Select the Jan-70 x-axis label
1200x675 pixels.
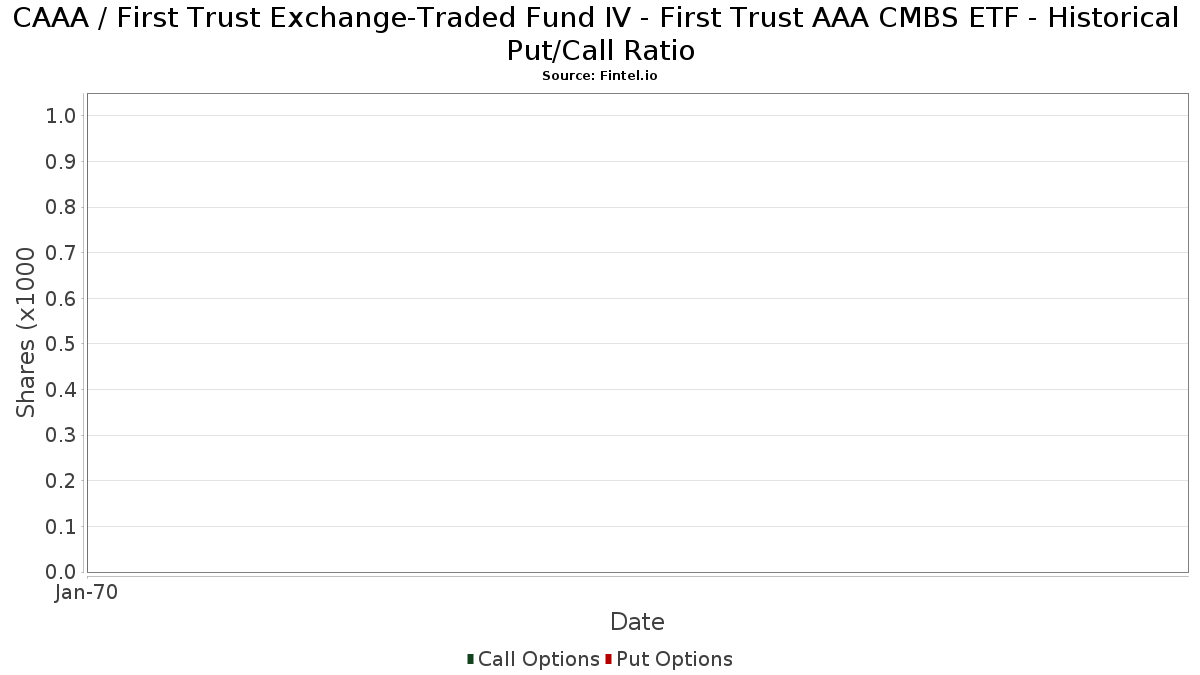pos(87,592)
